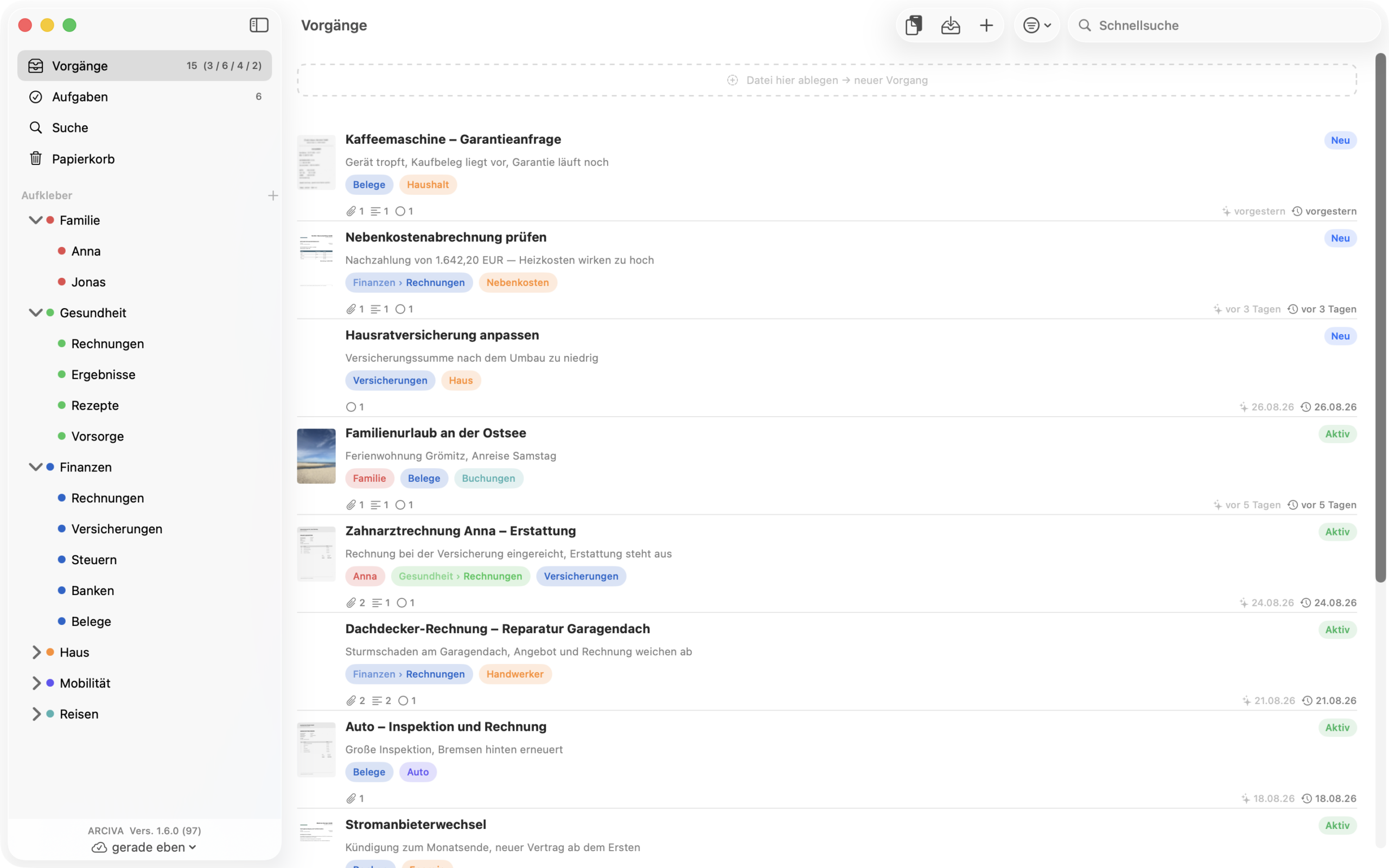Click the paste from clipboard toolbar icon
1389x868 pixels.
click(x=913, y=25)
